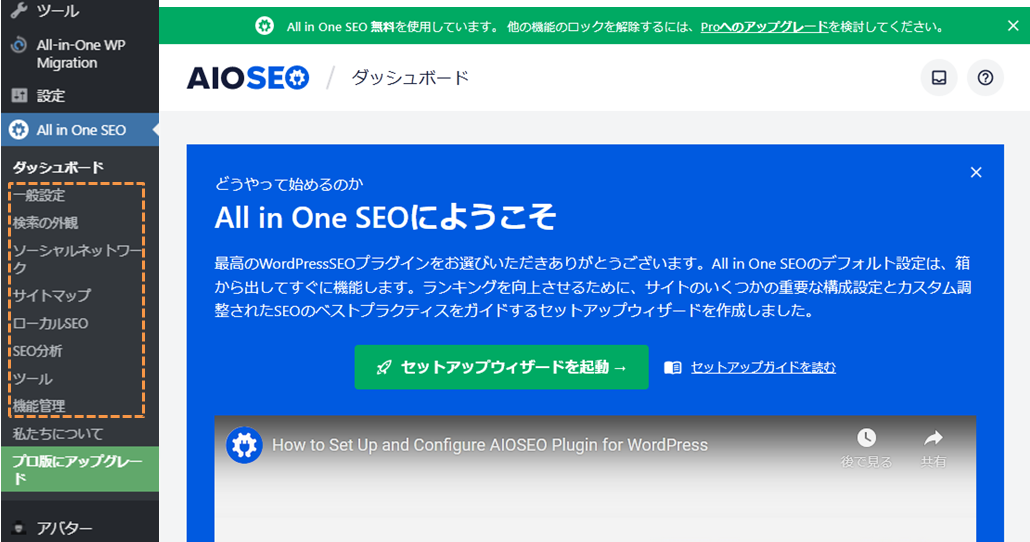1030x542 pixels.
Task: Open the 一般設定 submenu item
Action: [39, 195]
